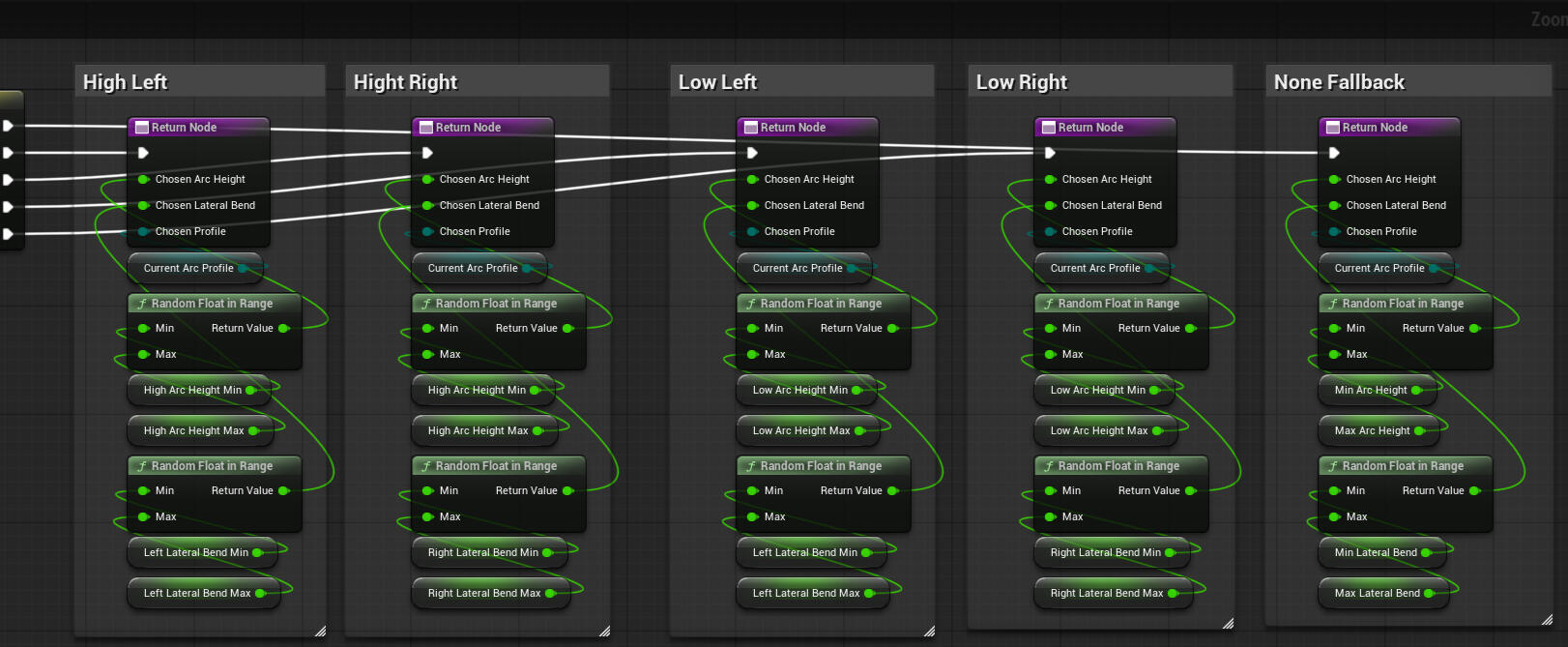The image size is (1568, 647).
Task: Click the Low Left Return Node icon
Action: (x=751, y=128)
